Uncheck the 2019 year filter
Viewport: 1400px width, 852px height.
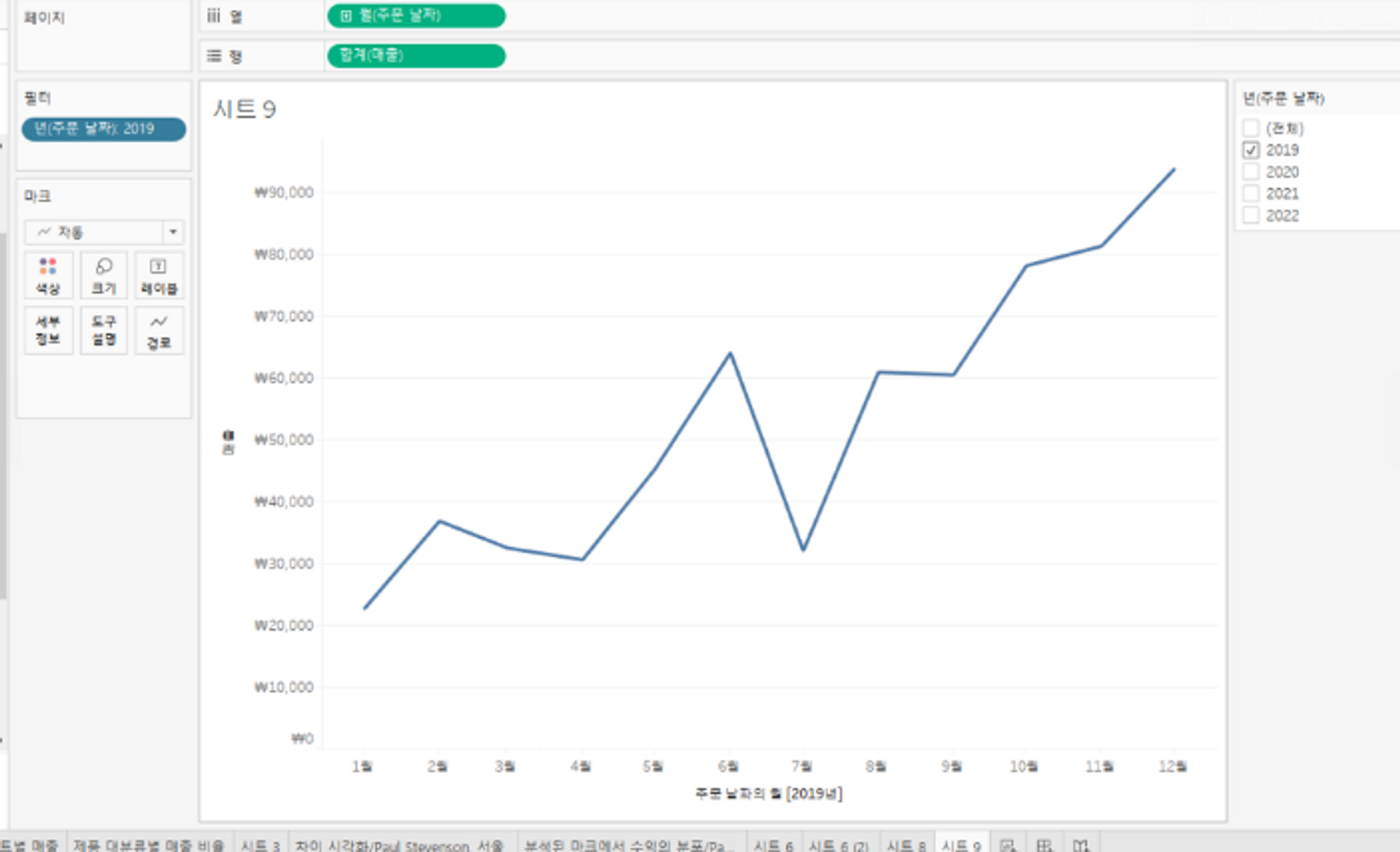coord(1251,150)
